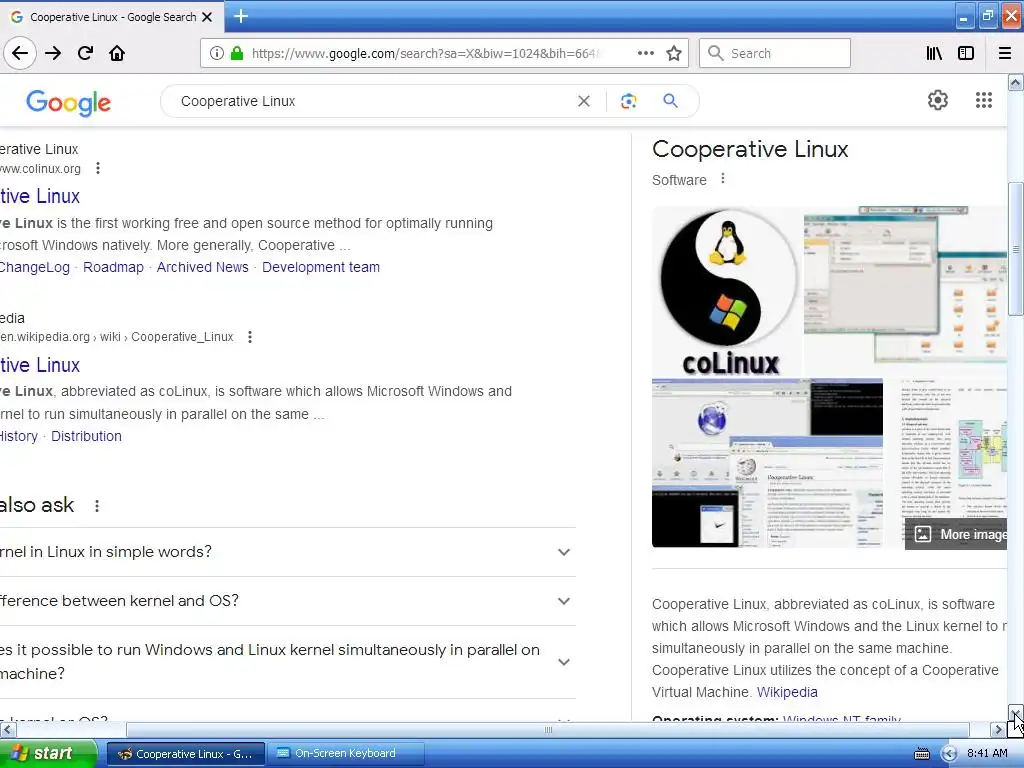Go to the Google logo homepage
Viewport: 1024px width, 768px height.
(69, 103)
